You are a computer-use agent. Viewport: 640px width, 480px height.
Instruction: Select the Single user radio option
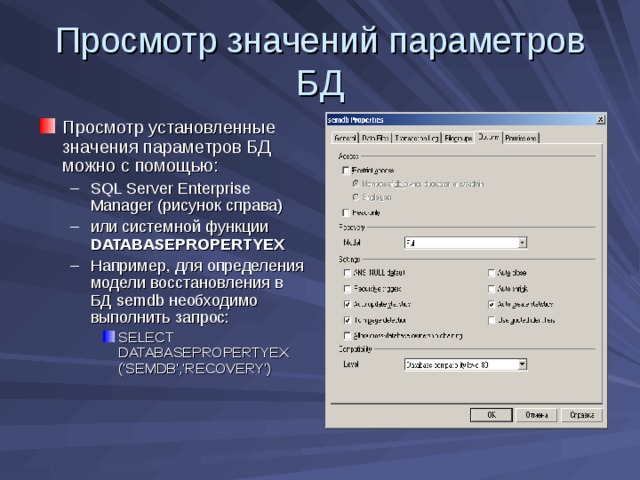click(355, 197)
